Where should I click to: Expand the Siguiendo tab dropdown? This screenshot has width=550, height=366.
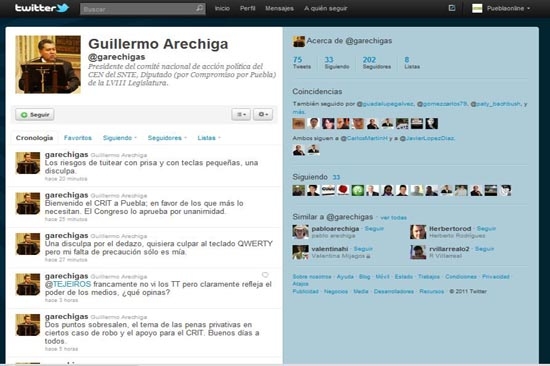[x=120, y=138]
